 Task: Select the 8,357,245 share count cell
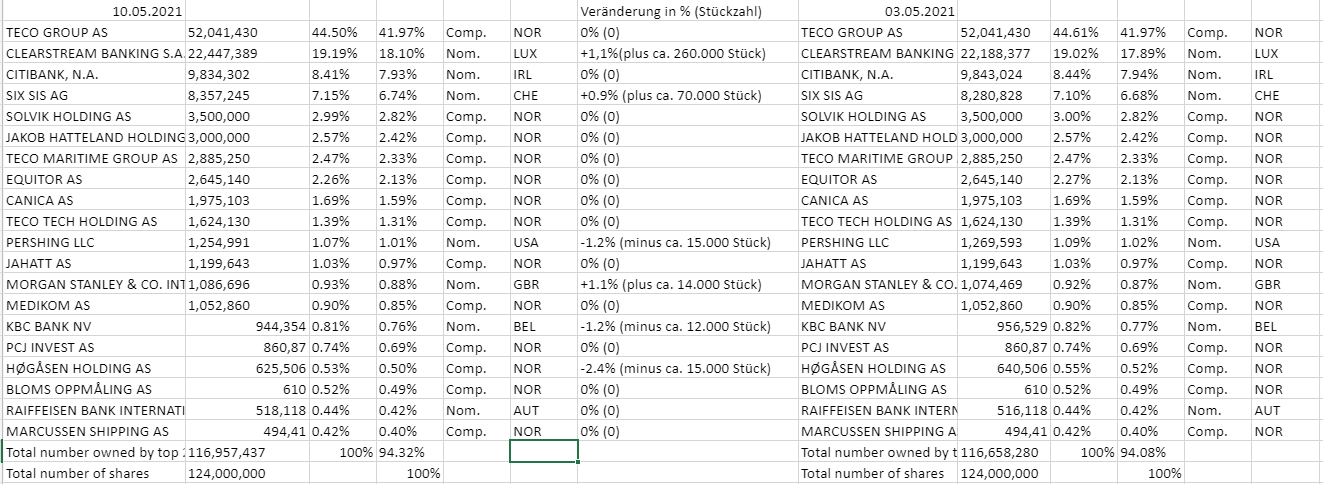click(227, 96)
